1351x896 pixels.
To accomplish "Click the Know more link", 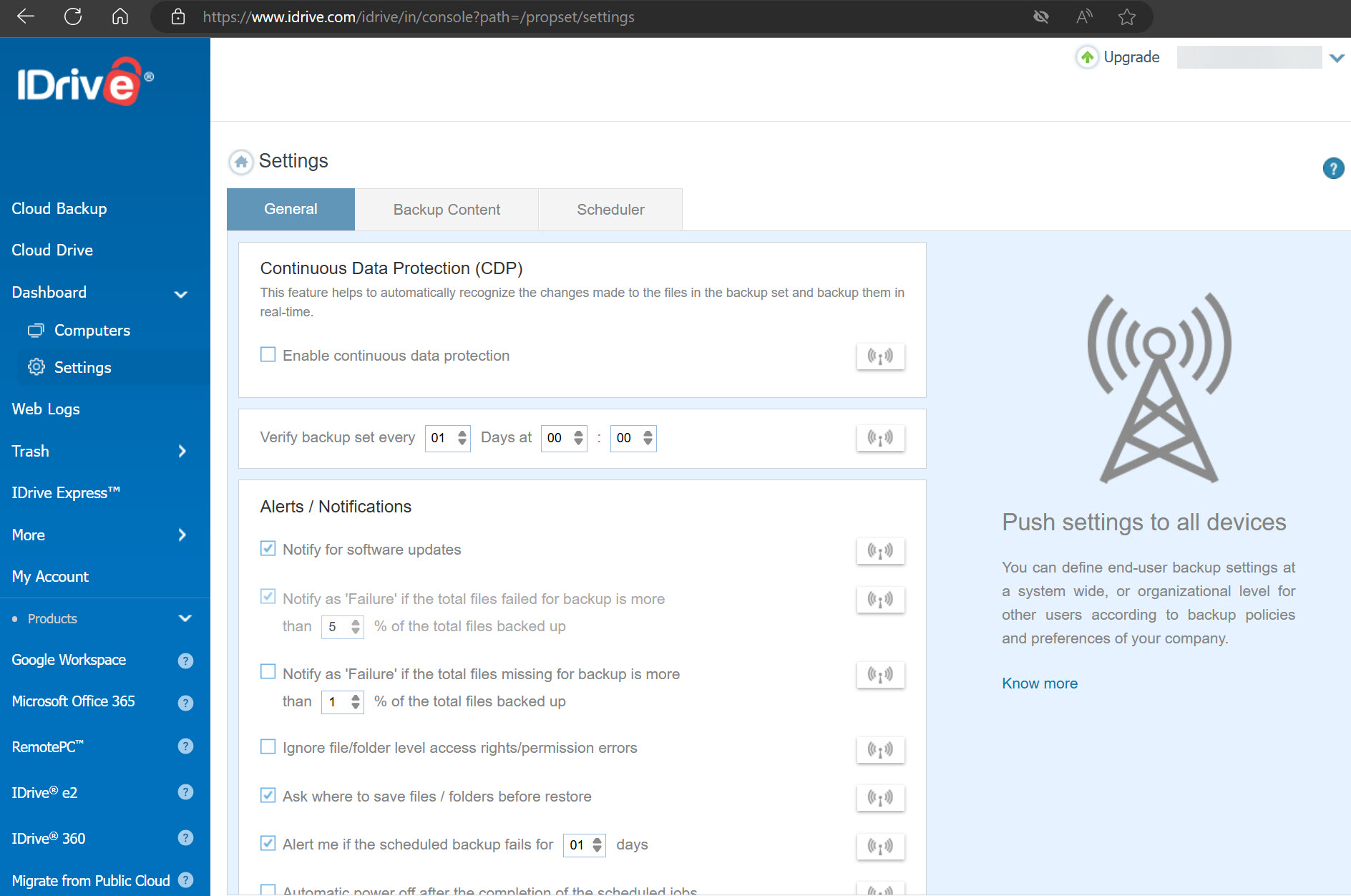I will (x=1040, y=683).
